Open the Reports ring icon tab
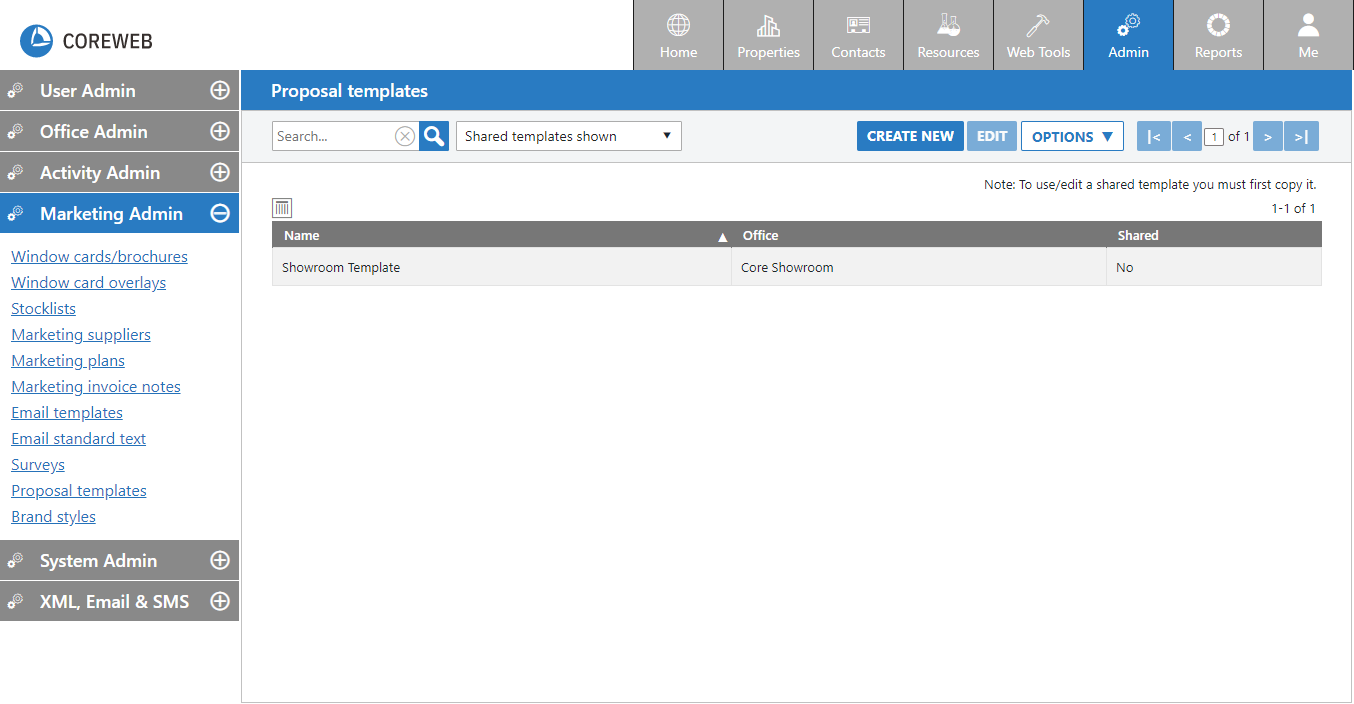The image size is (1354, 704). (x=1218, y=36)
